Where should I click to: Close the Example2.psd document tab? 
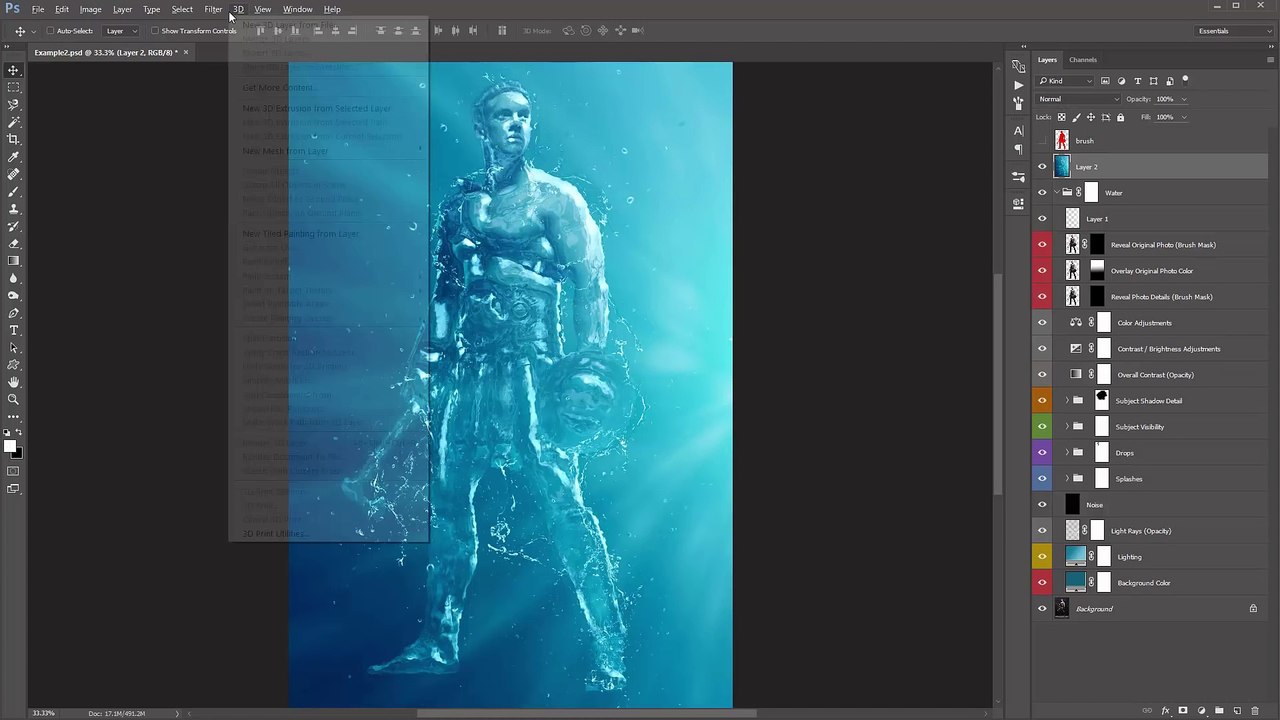pos(185,52)
